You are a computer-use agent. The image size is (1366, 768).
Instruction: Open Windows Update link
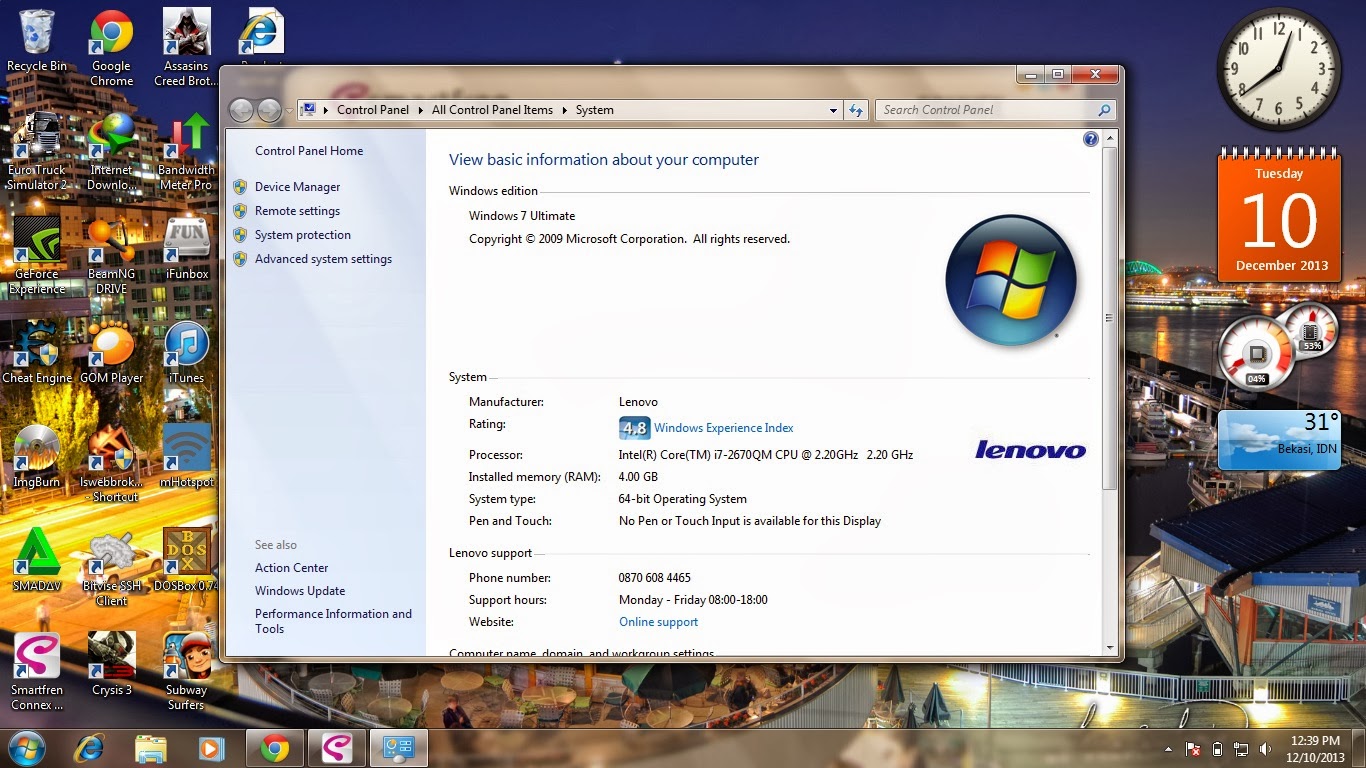coord(300,591)
